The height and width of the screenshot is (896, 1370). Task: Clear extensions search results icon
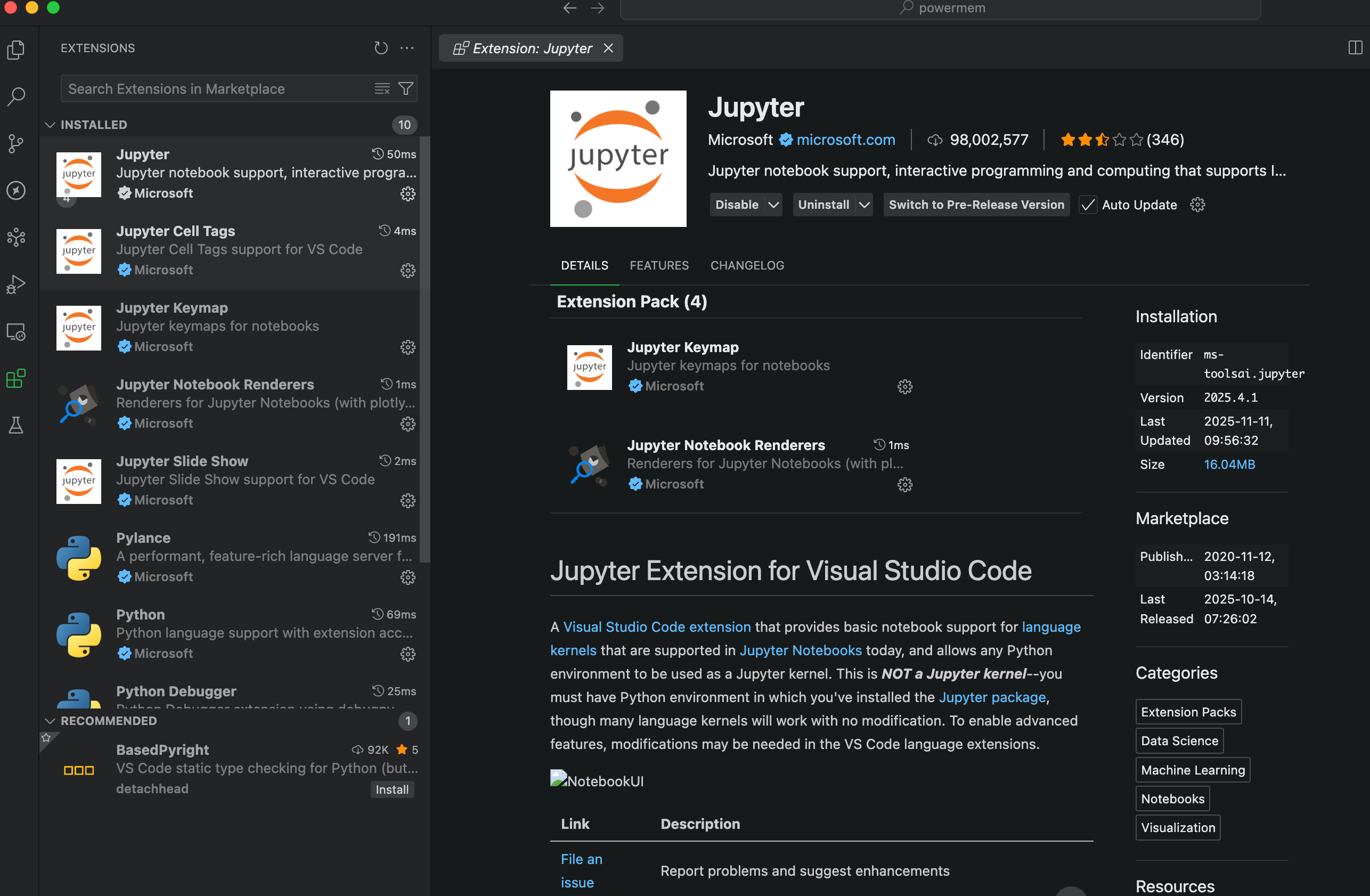pos(382,88)
